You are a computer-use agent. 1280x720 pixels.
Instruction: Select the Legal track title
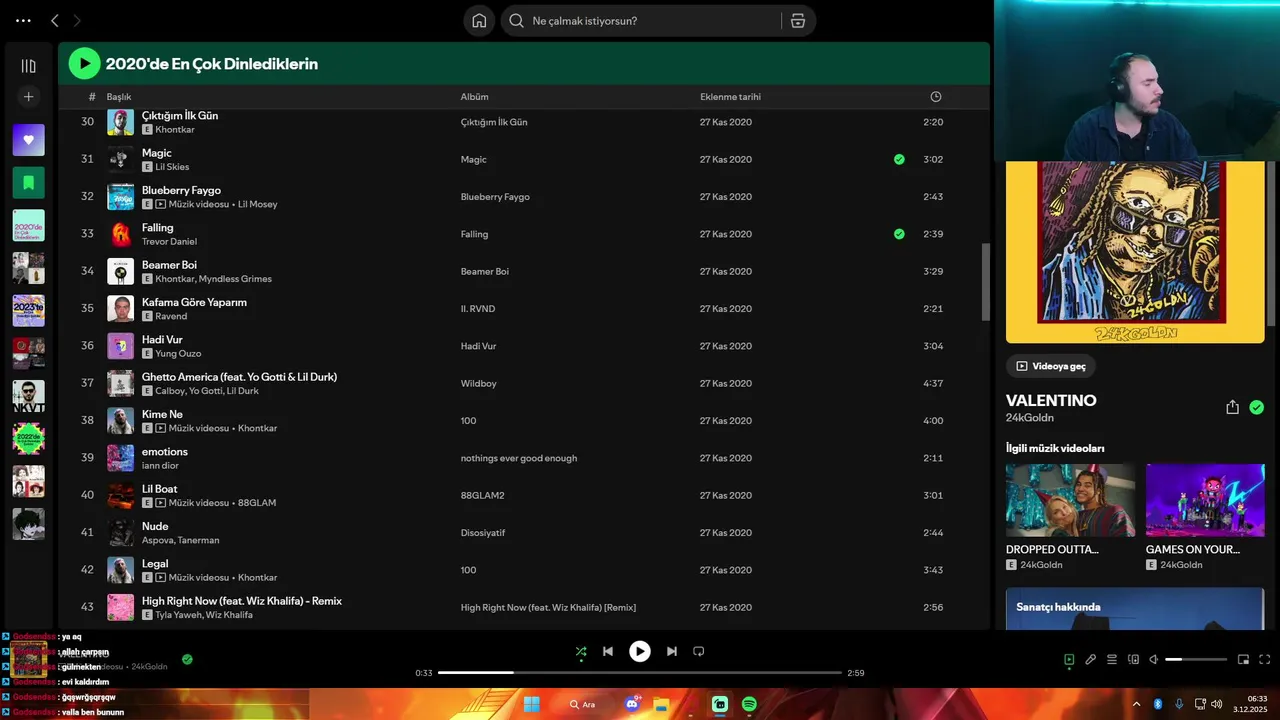click(155, 564)
